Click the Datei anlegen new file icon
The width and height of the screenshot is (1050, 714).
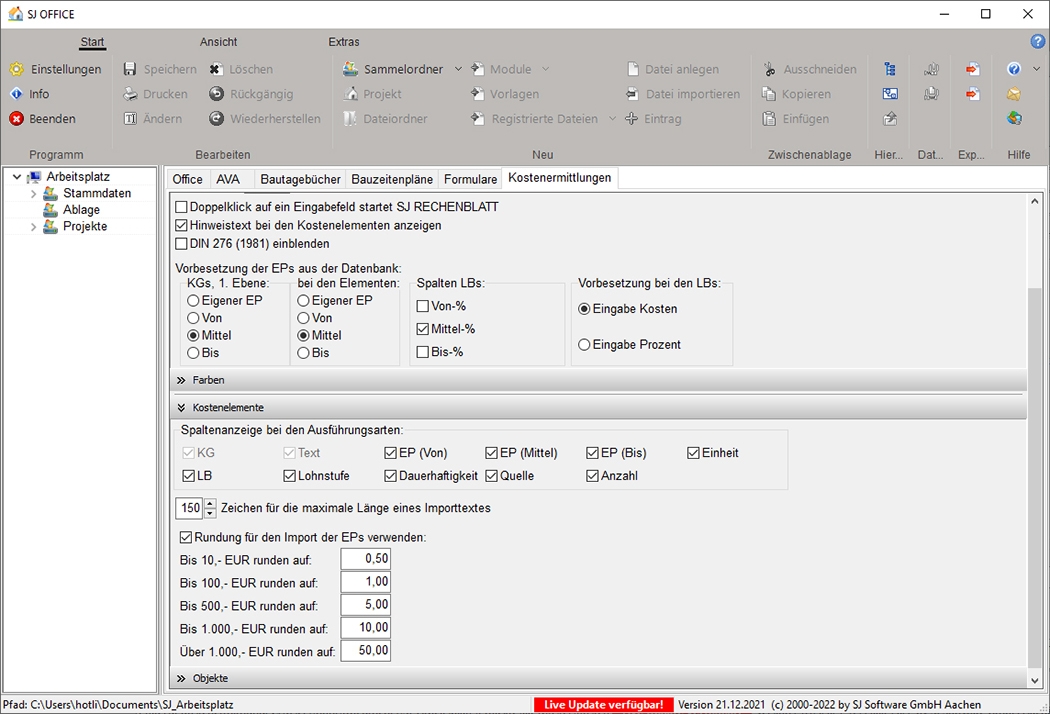tap(633, 69)
